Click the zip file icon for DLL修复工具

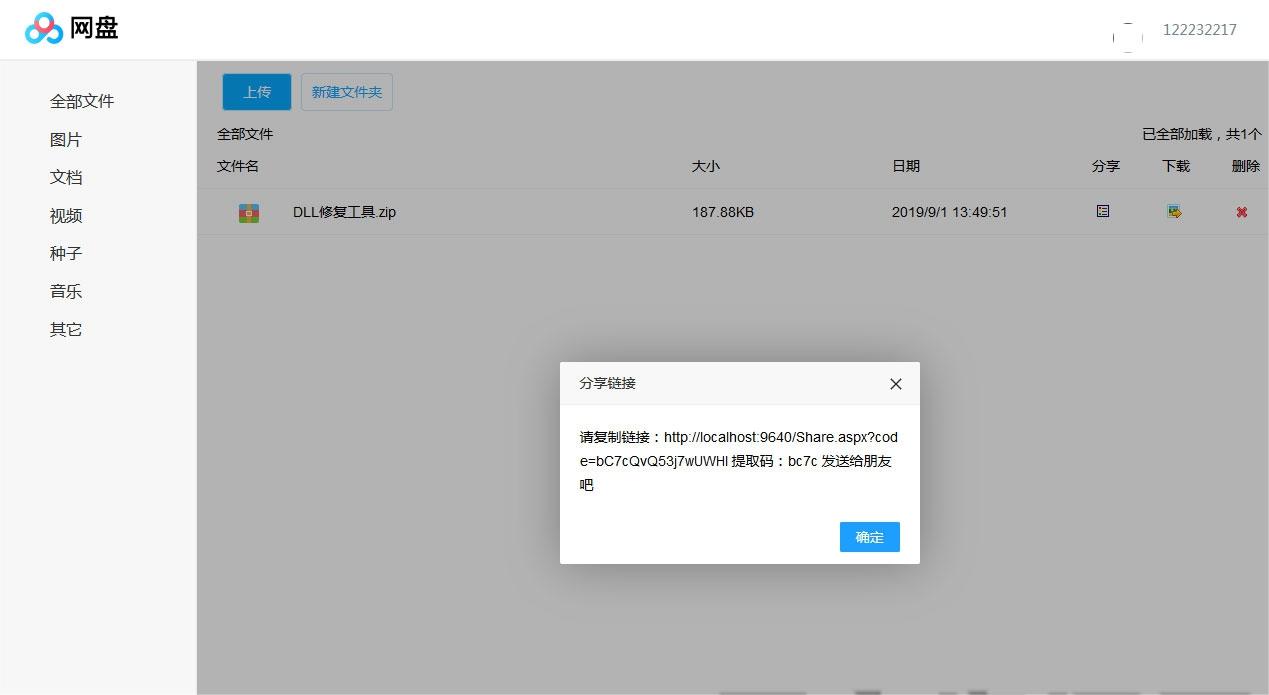pos(249,213)
